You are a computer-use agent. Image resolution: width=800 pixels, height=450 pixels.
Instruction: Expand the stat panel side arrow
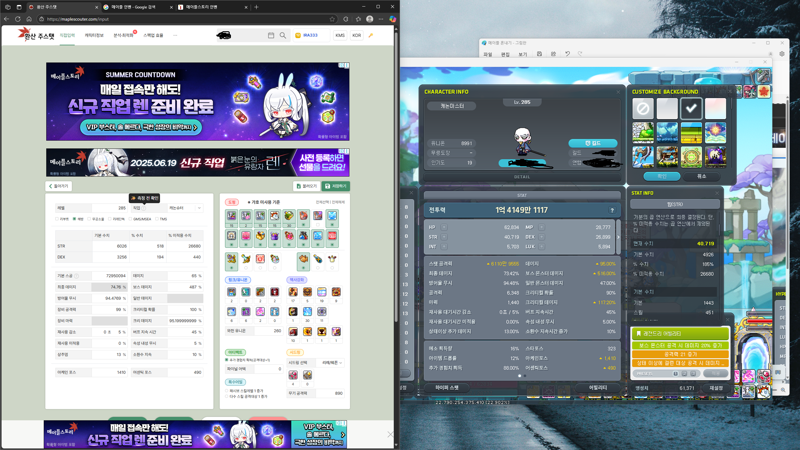click(x=618, y=237)
